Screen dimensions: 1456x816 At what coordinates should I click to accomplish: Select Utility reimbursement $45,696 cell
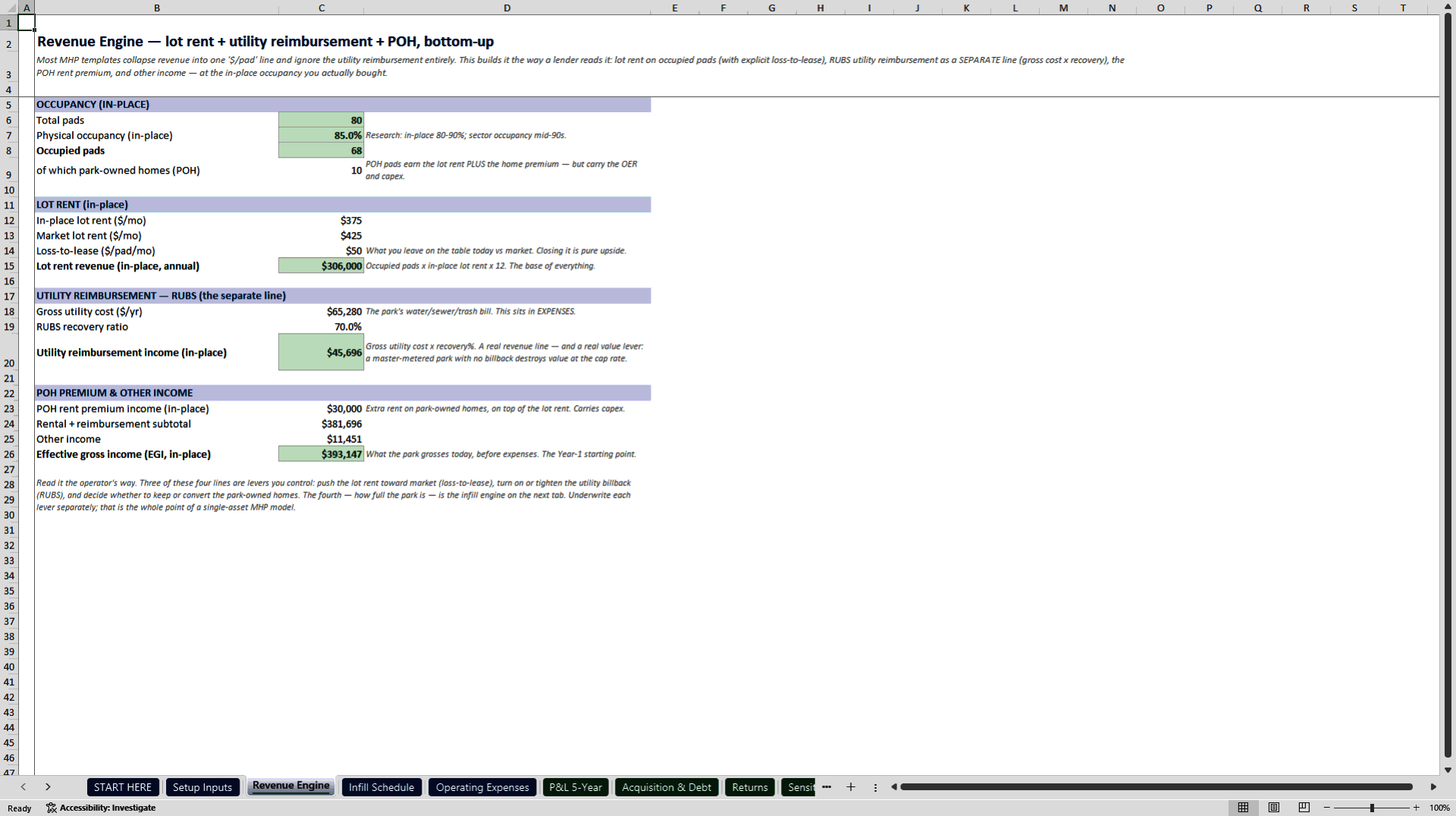click(x=322, y=353)
